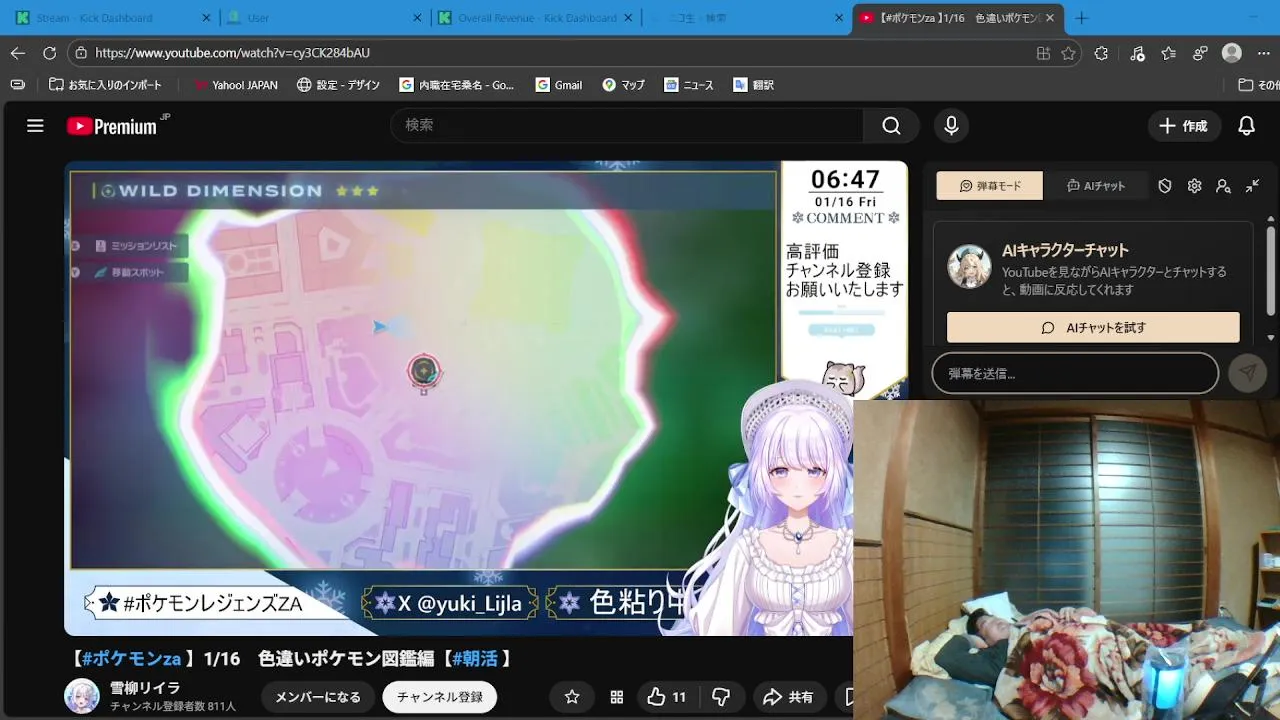Click AIチャットを試す button
The width and height of the screenshot is (1280, 720).
(1093, 327)
